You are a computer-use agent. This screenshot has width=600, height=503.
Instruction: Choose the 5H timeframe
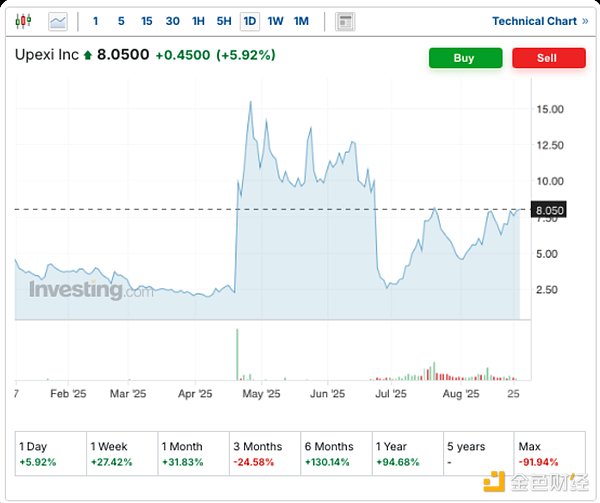(224, 21)
